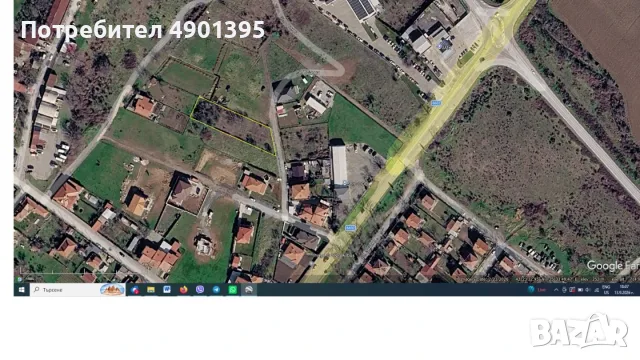The width and height of the screenshot is (640, 360).
Task: Open WhatsApp from the taskbar
Action: [233, 290]
